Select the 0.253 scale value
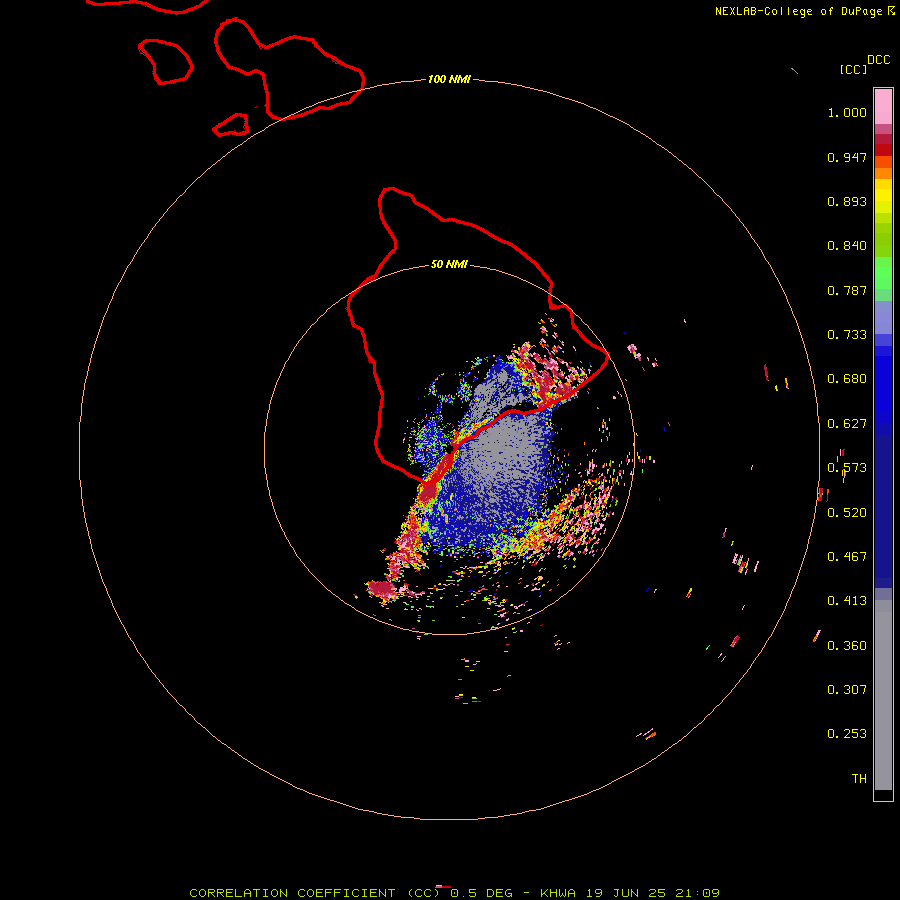Viewport: 900px width, 900px height. pyautogui.click(x=847, y=734)
